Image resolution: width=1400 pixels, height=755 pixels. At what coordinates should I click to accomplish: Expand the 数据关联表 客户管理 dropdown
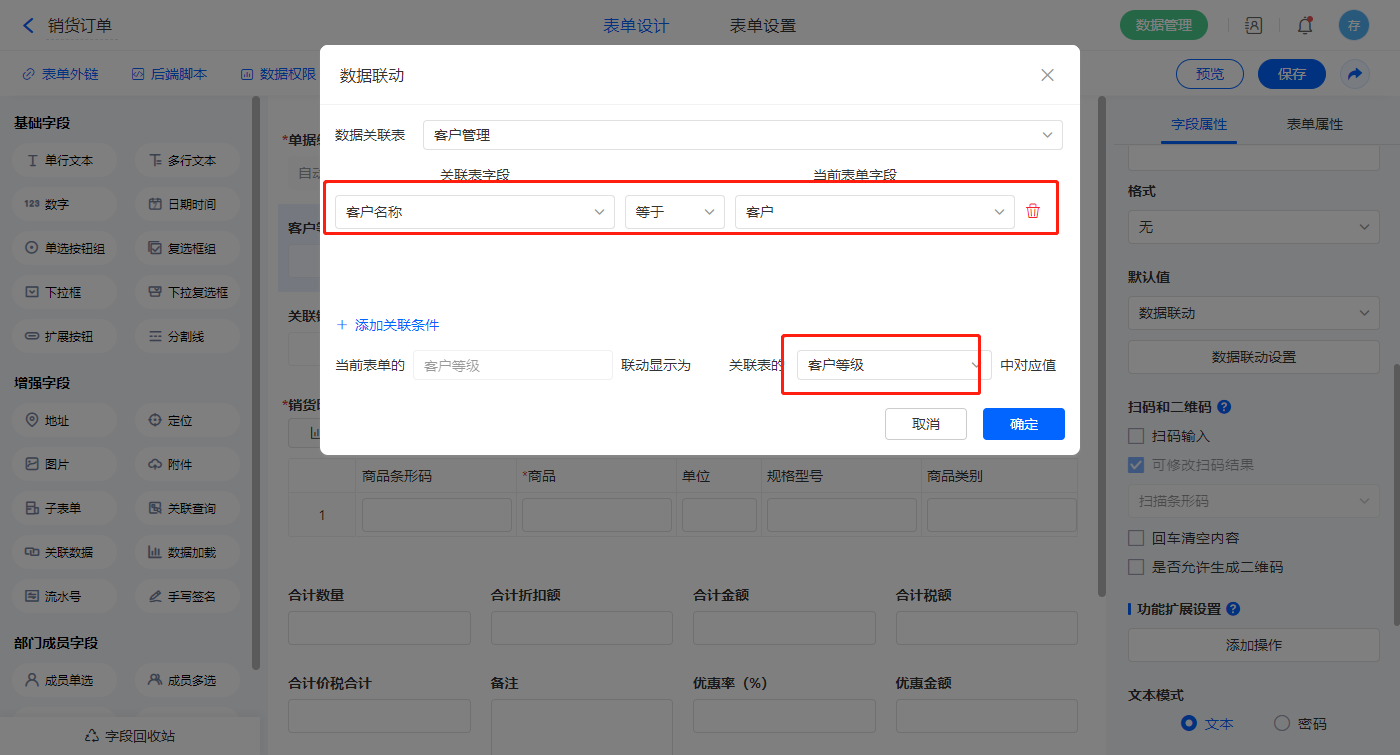tap(742, 135)
